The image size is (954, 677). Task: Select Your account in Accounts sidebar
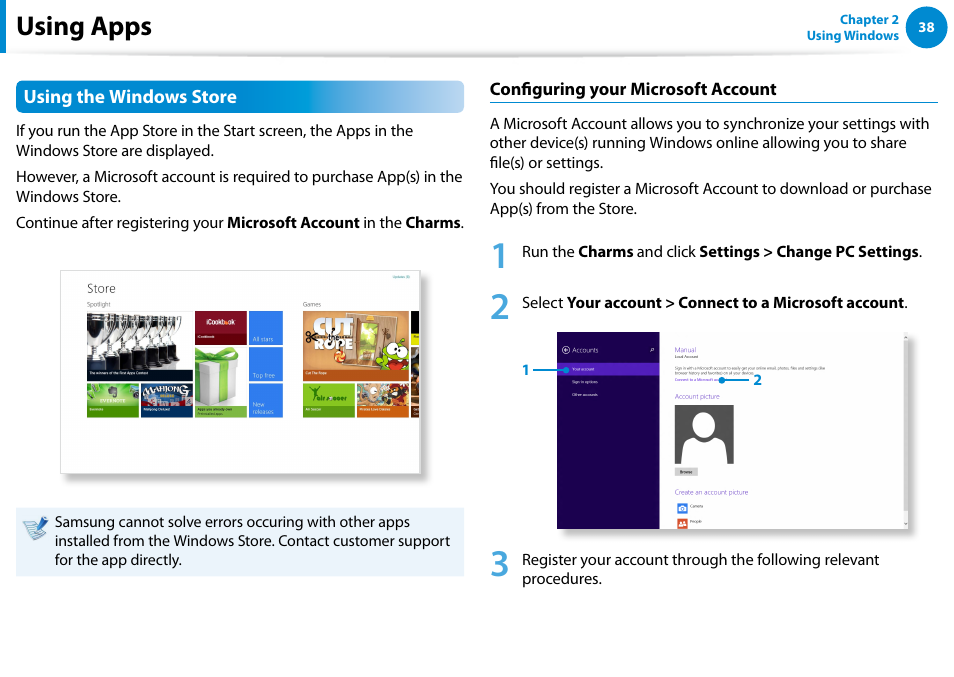click(x=608, y=369)
